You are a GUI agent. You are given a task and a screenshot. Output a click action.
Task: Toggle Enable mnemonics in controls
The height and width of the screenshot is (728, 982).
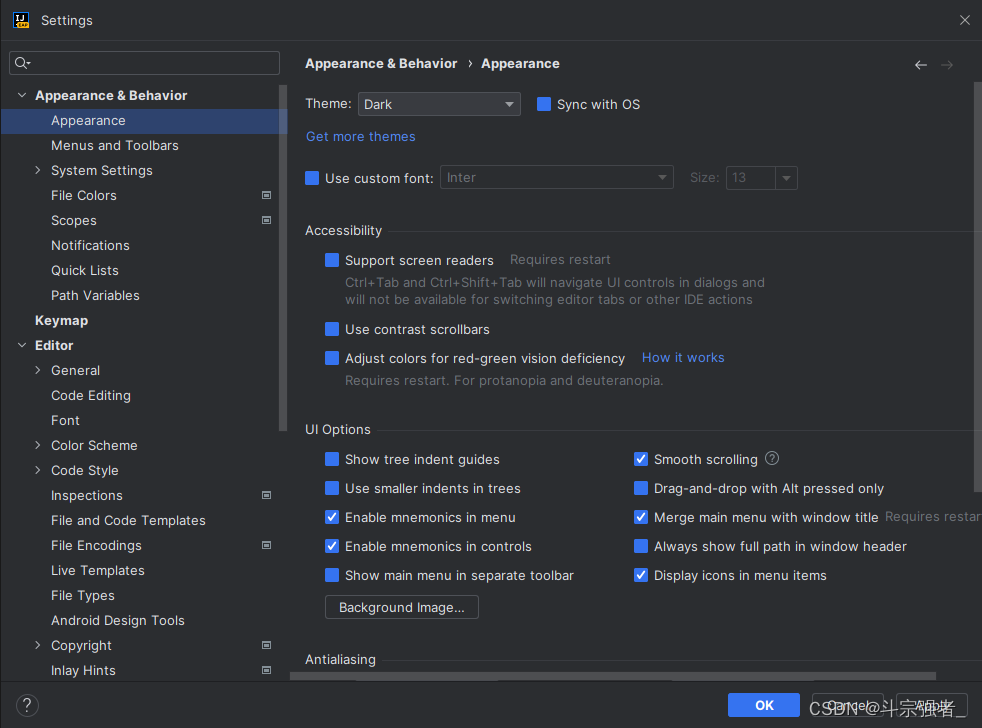pos(332,546)
